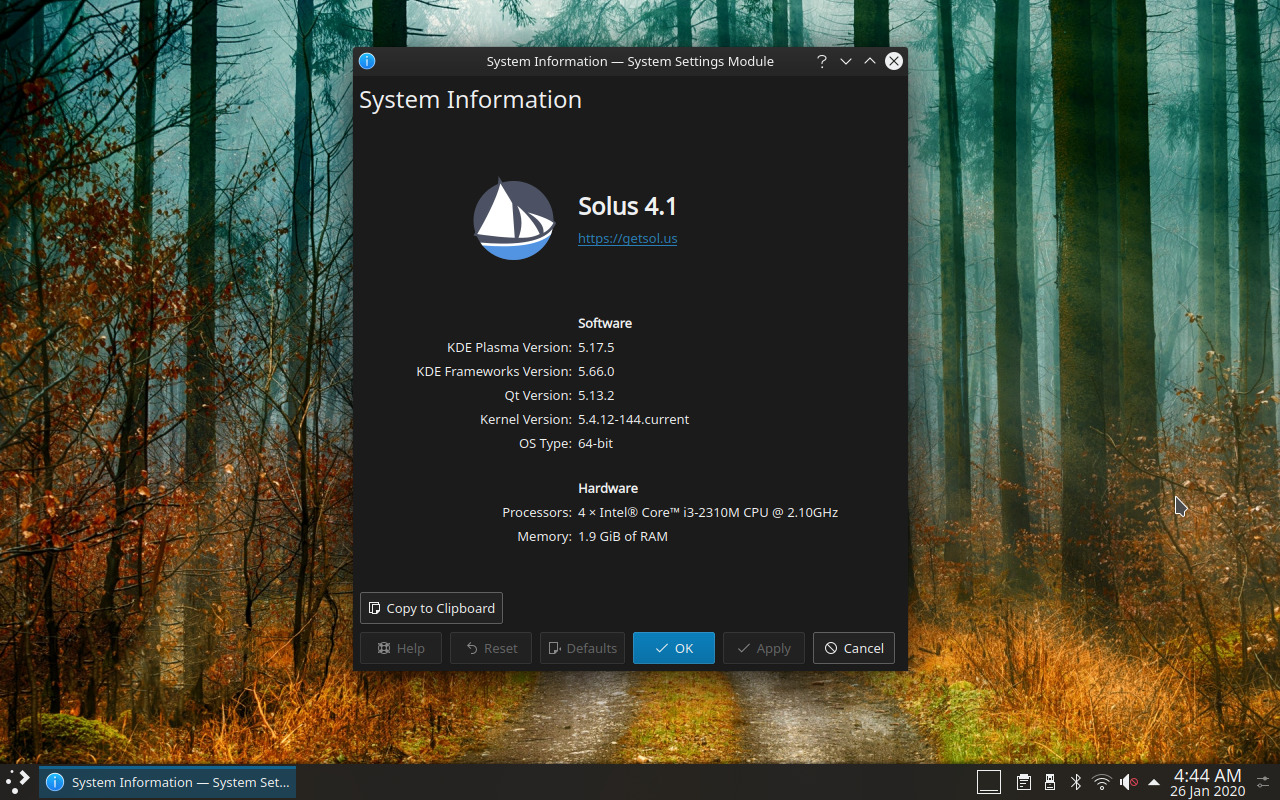Click the Defaults button
1280x800 pixels.
click(582, 648)
